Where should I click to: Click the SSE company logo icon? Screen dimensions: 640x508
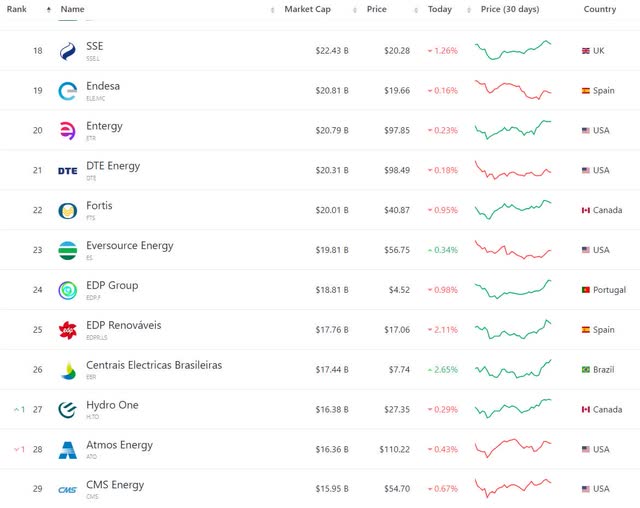pyautogui.click(x=67, y=51)
